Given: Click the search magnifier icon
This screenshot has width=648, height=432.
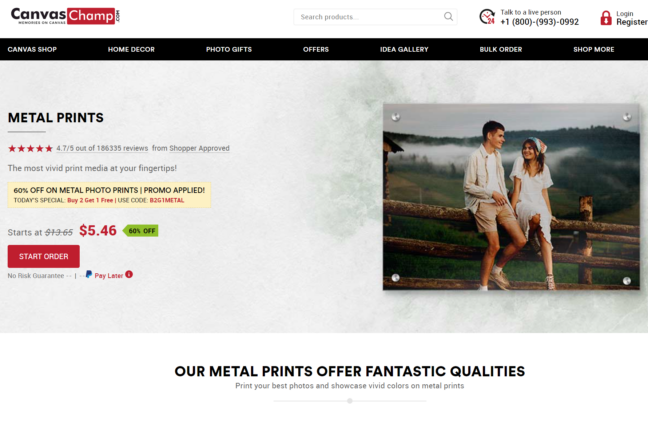Looking at the screenshot, I should pyautogui.click(x=448, y=17).
